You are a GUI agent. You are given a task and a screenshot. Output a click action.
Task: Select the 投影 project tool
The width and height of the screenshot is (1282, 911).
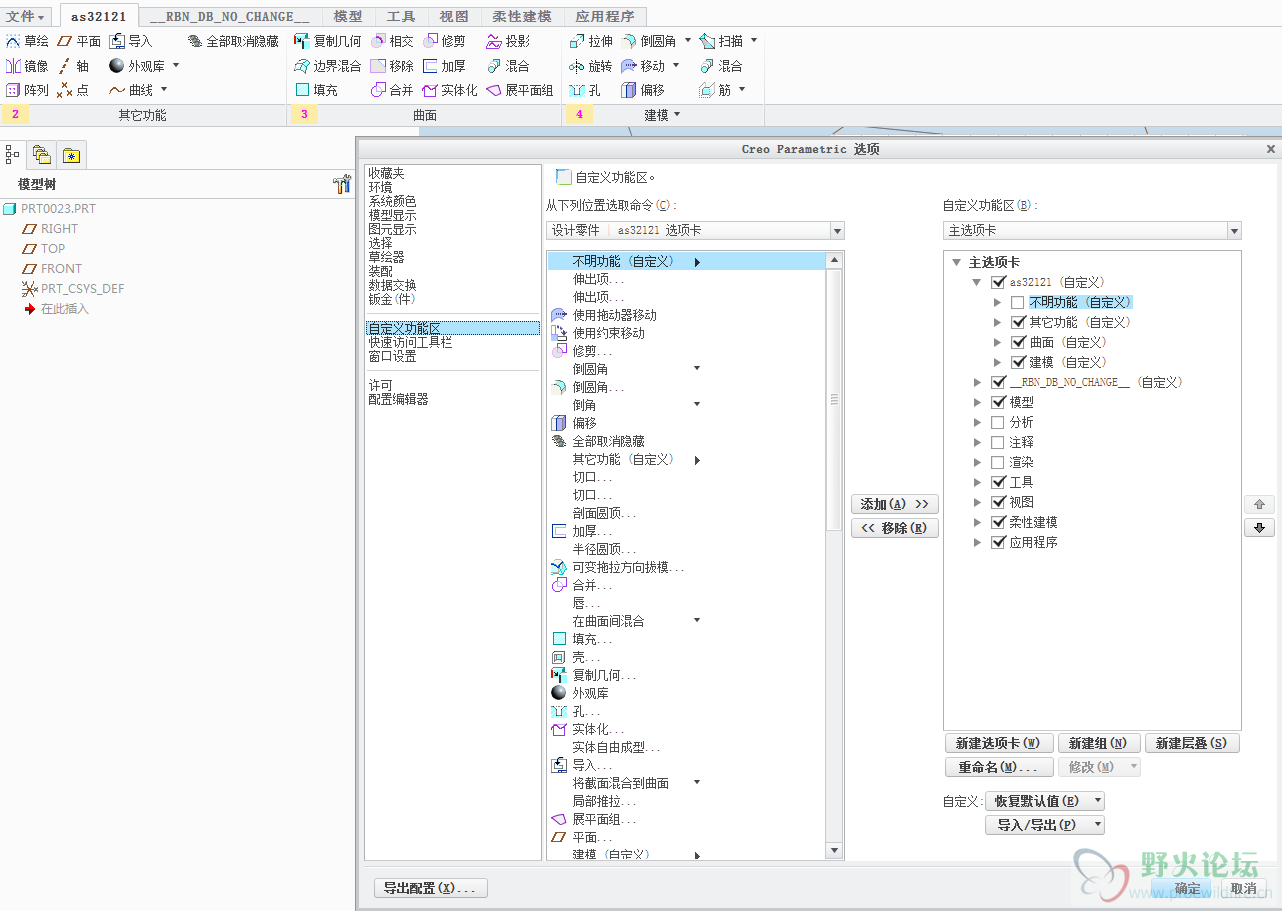pos(508,41)
